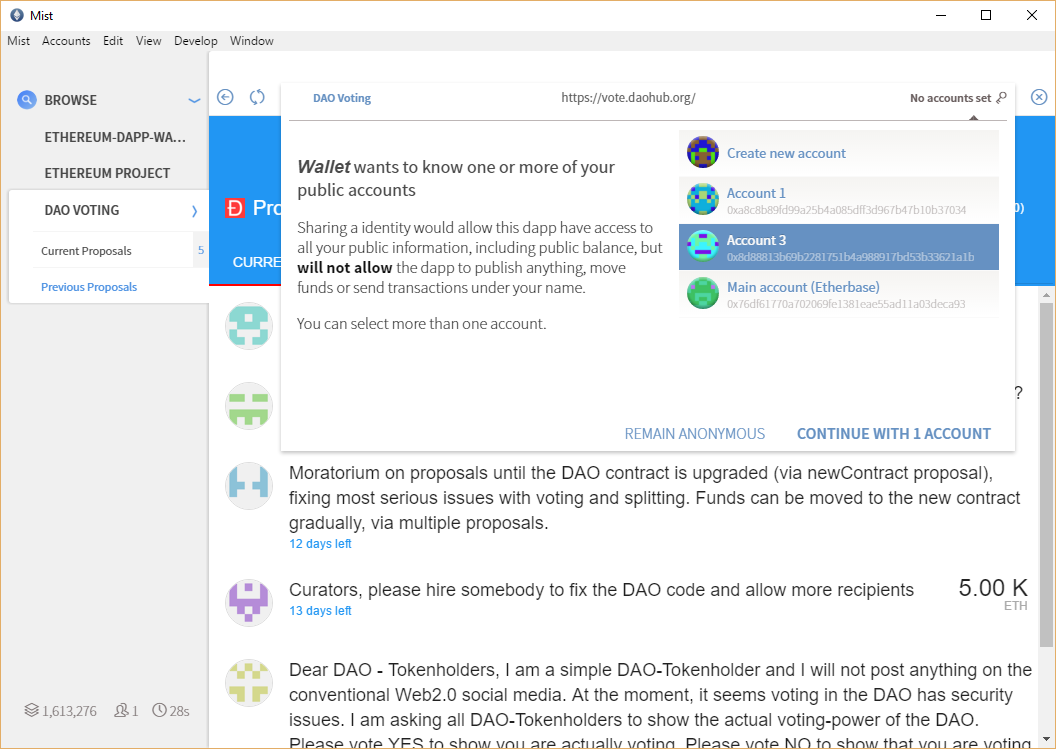The image size is (1056, 749).
Task: Click the Current Proposals count badge 5
Action: pyautogui.click(x=201, y=250)
